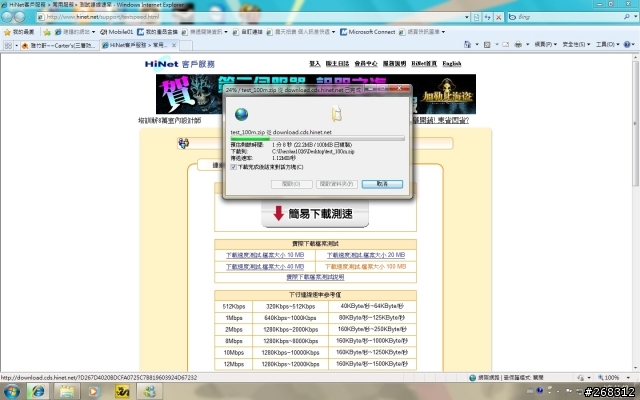Click the download progress bar in dialog

coord(318,139)
